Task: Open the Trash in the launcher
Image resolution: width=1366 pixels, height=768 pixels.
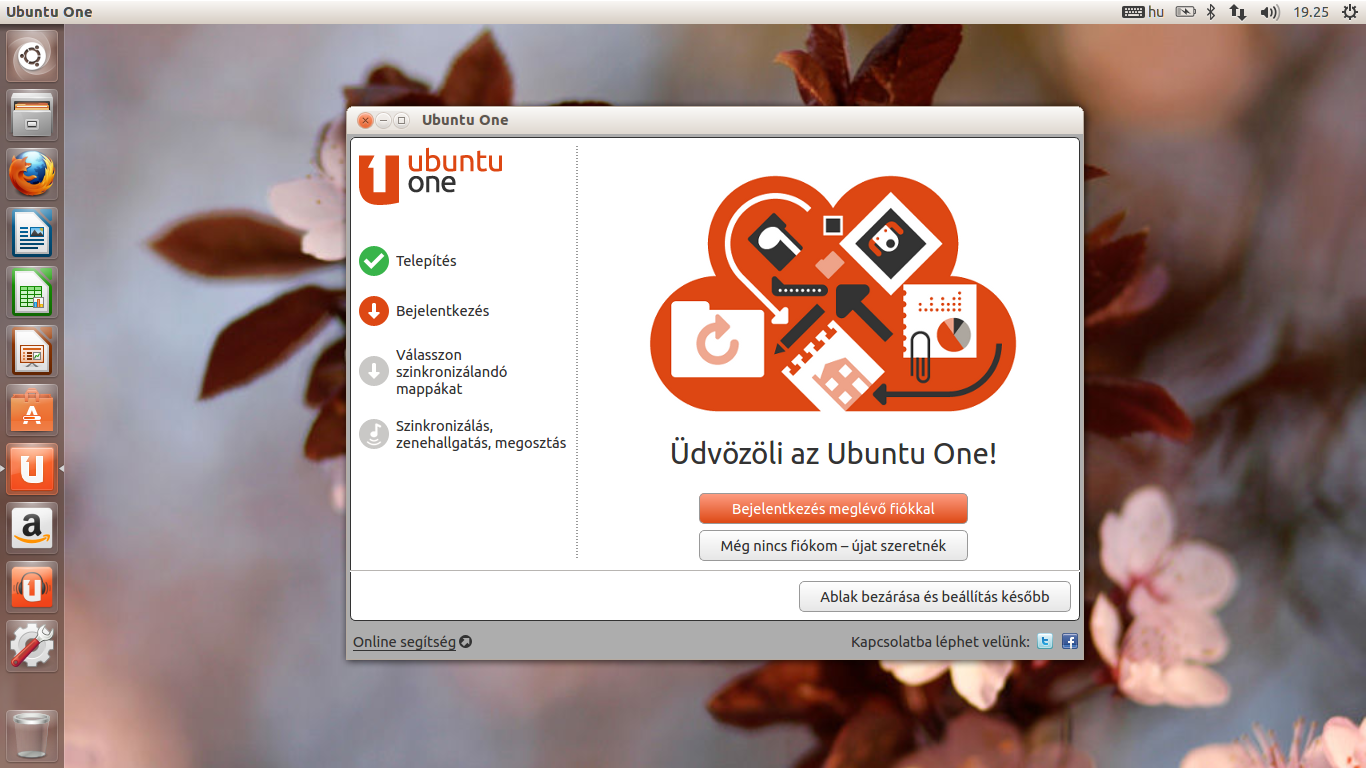Action: [x=32, y=736]
